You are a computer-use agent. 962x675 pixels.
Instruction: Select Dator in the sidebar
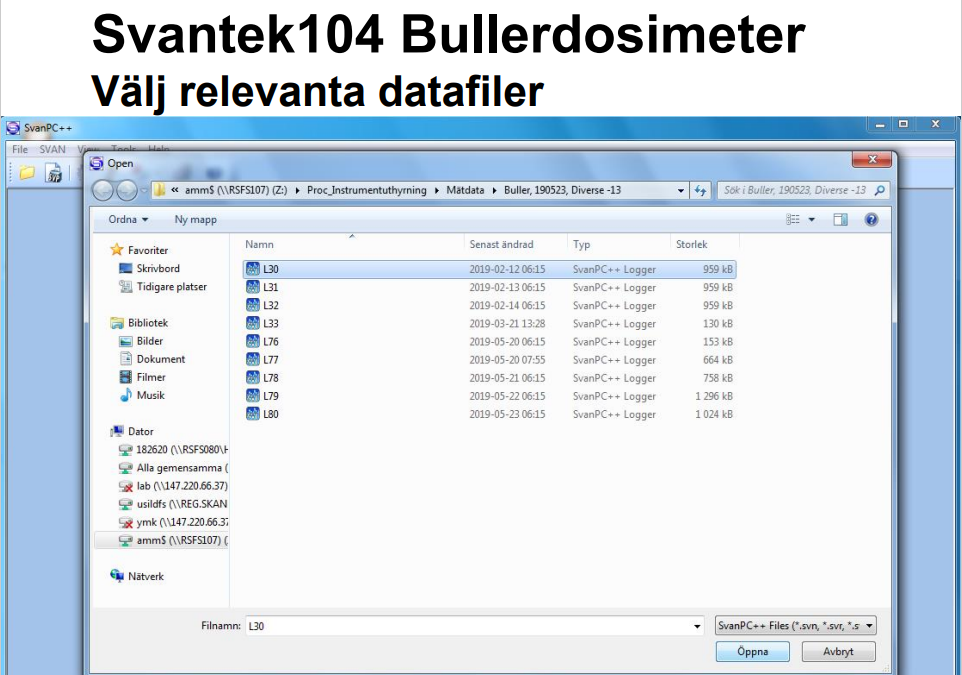pos(140,431)
